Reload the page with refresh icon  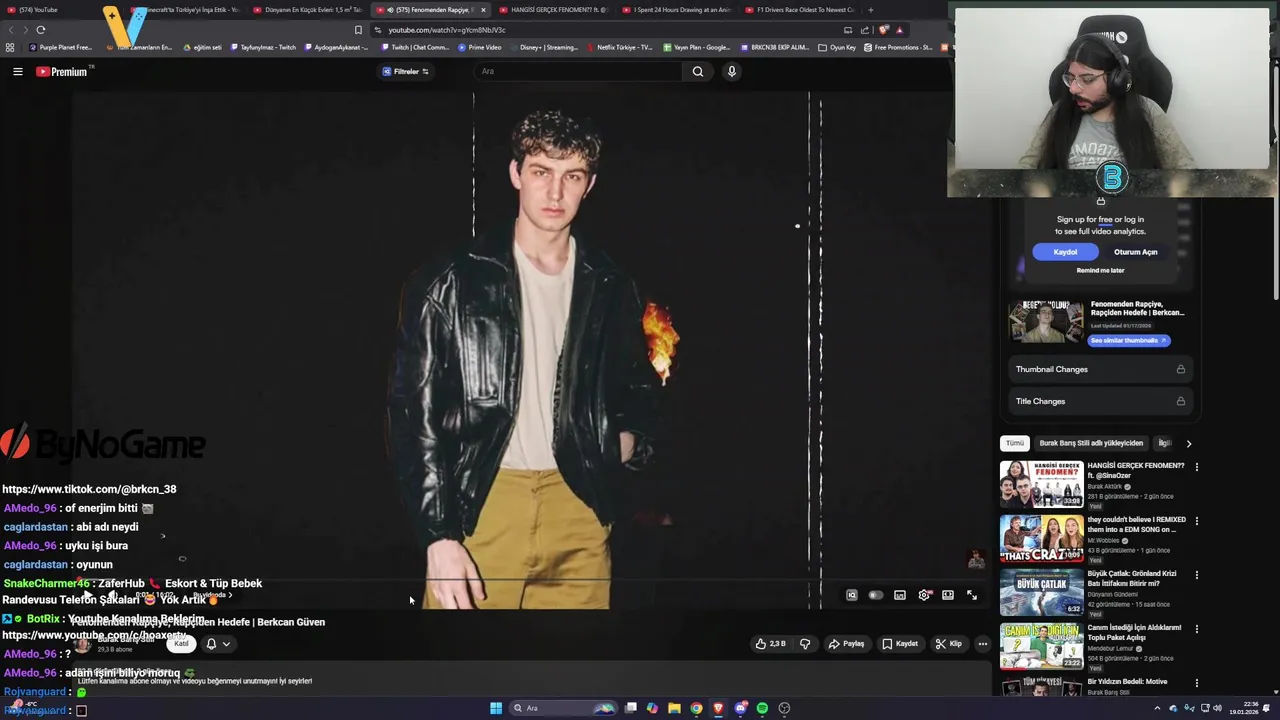click(x=41, y=30)
